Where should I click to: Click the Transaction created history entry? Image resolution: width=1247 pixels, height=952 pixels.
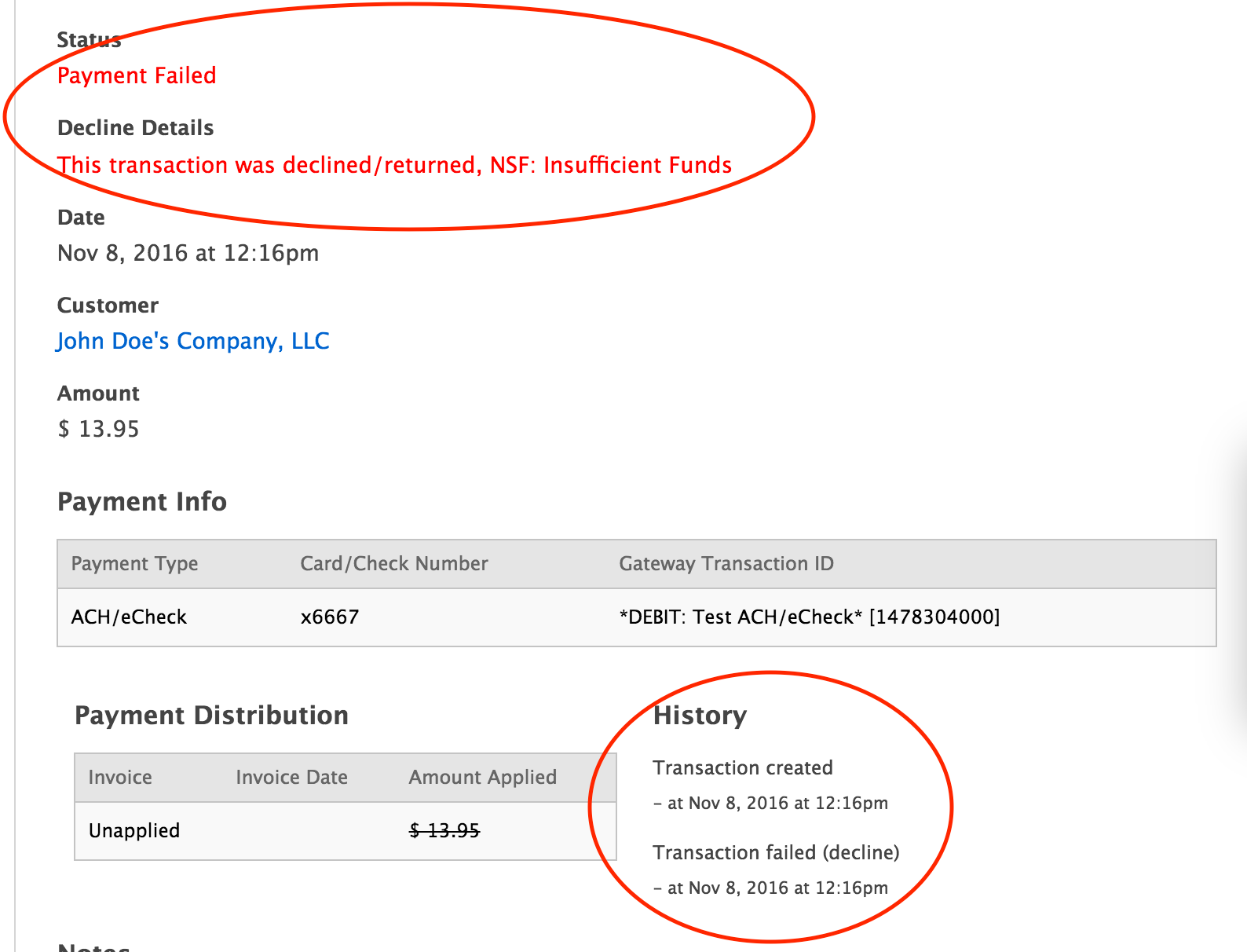[x=743, y=768]
